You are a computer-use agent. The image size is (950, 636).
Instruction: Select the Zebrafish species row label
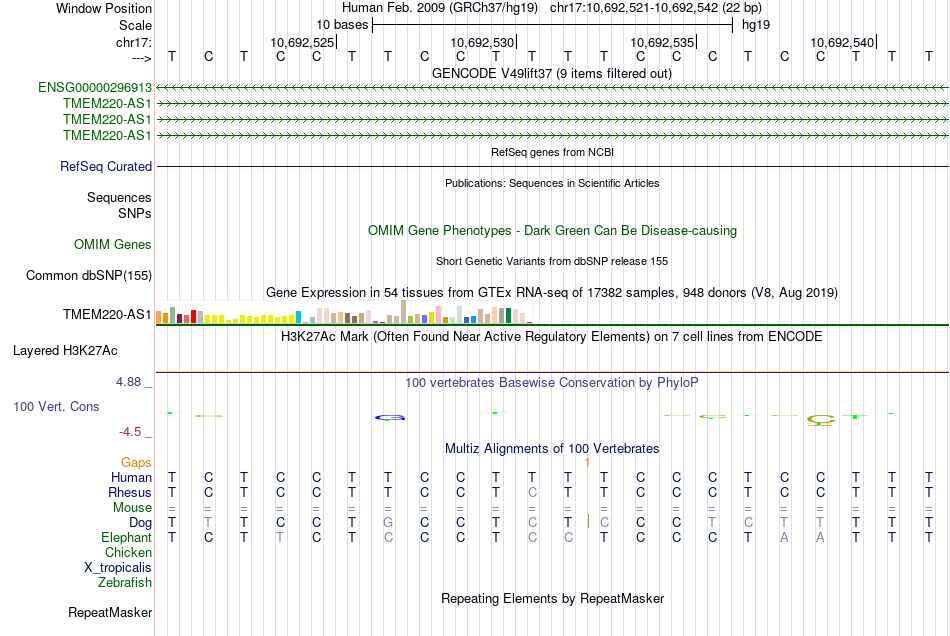click(125, 583)
